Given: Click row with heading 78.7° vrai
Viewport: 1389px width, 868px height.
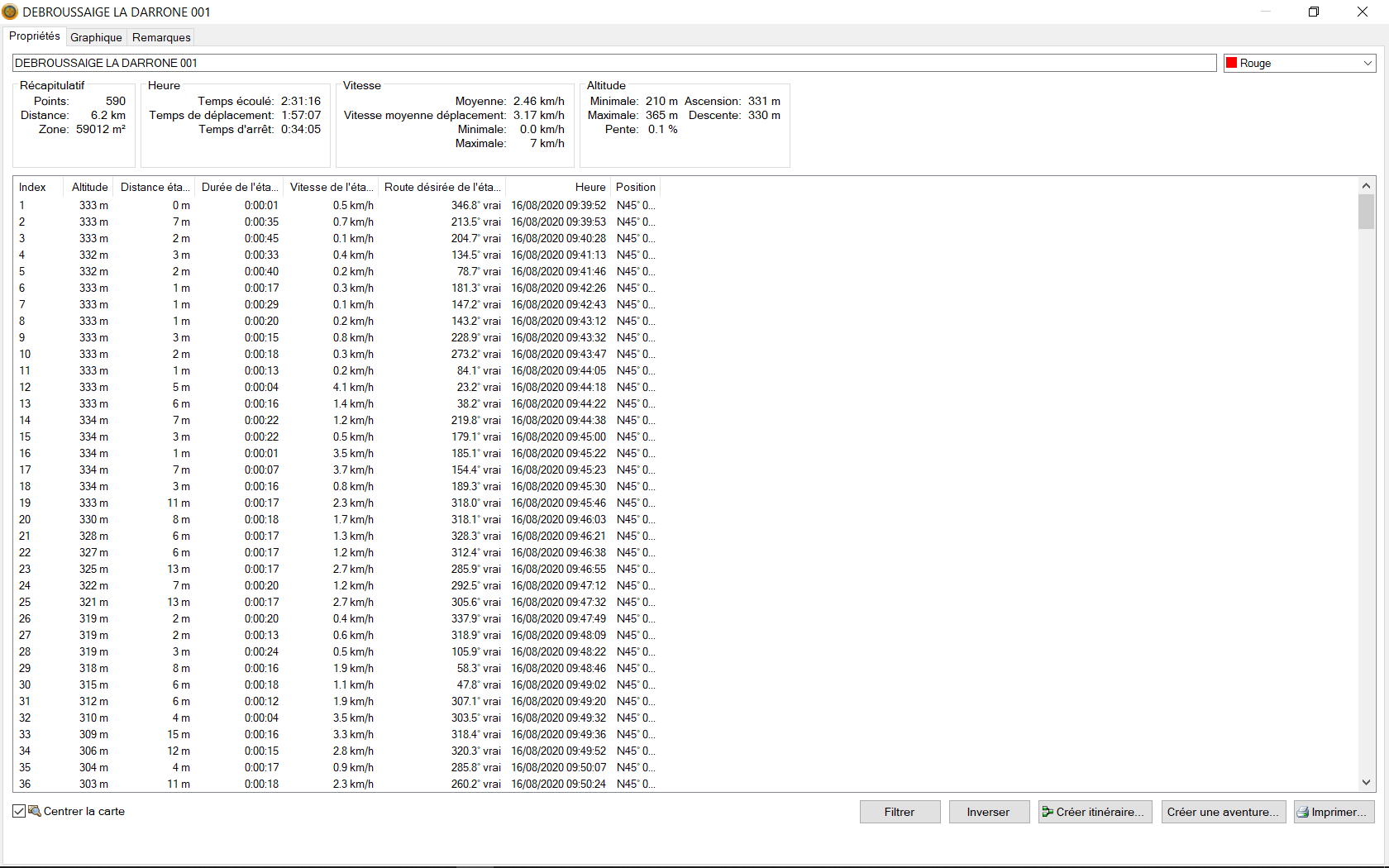Looking at the screenshot, I should (337, 271).
